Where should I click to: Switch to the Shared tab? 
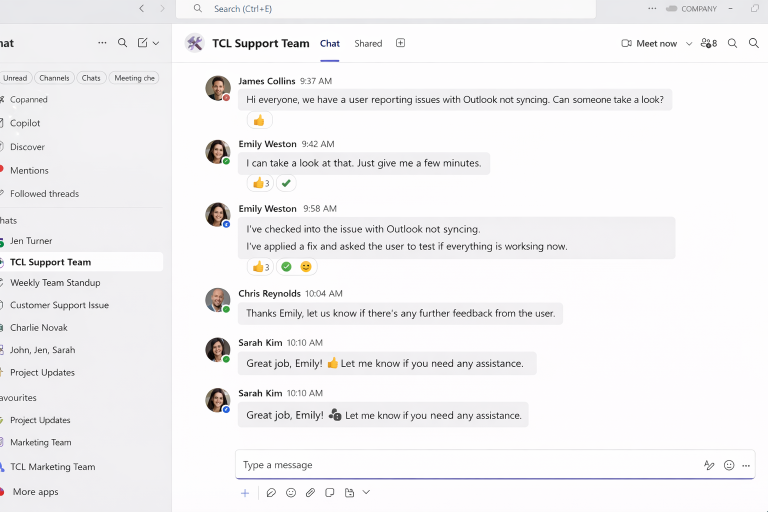tap(368, 43)
